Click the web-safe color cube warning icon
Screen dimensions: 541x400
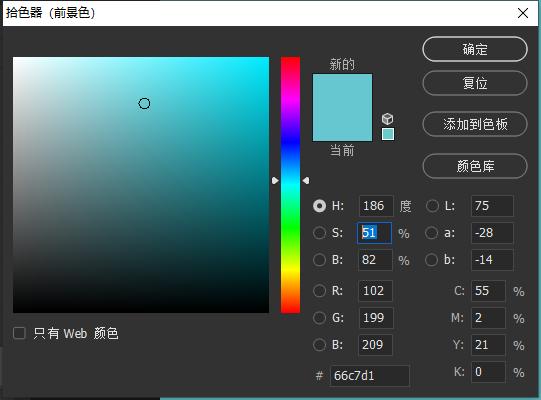(387, 119)
